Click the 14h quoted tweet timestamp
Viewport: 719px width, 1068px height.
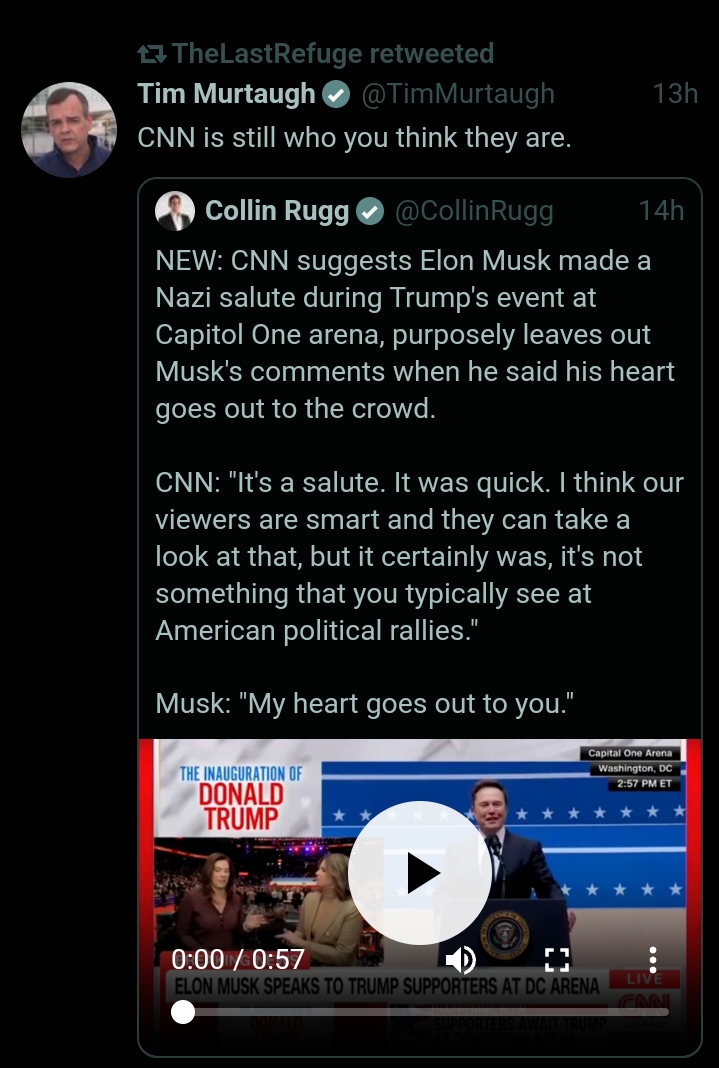[x=661, y=211]
